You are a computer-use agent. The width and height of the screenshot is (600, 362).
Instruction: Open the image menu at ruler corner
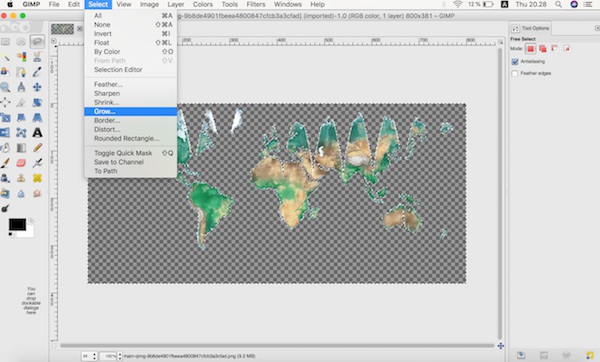54,41
